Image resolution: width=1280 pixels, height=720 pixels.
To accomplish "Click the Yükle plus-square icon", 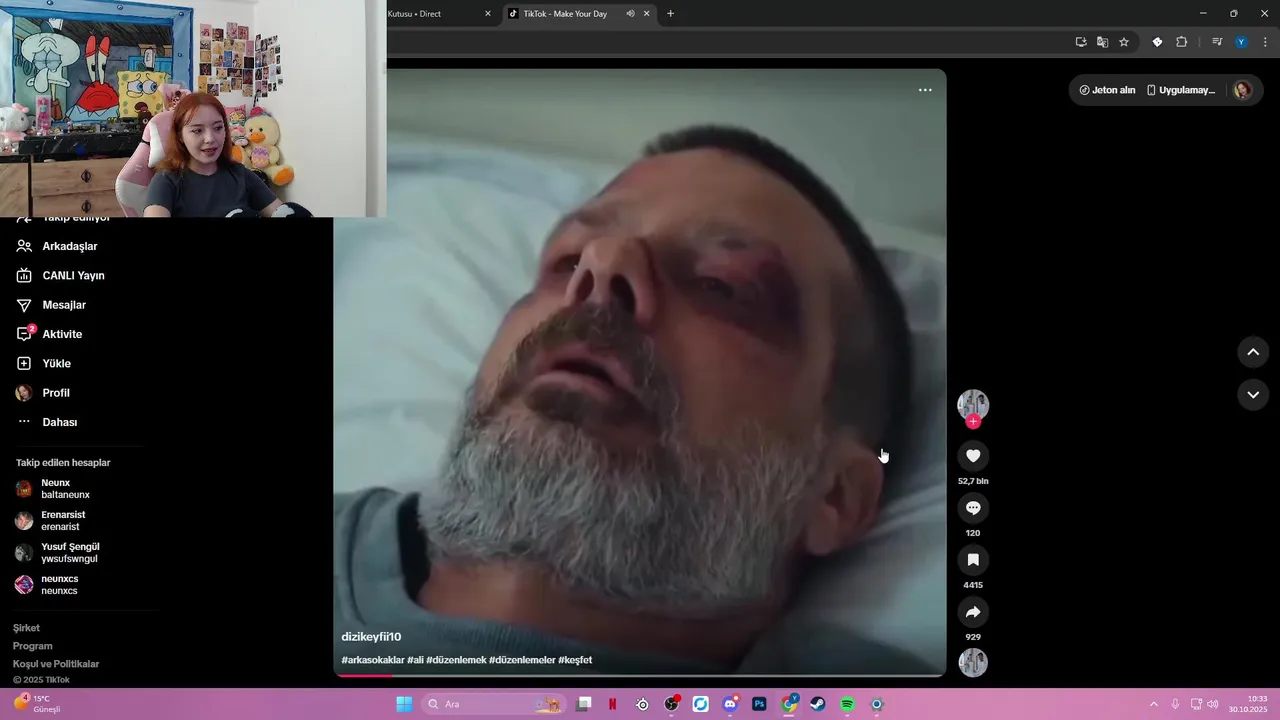I will (24, 363).
